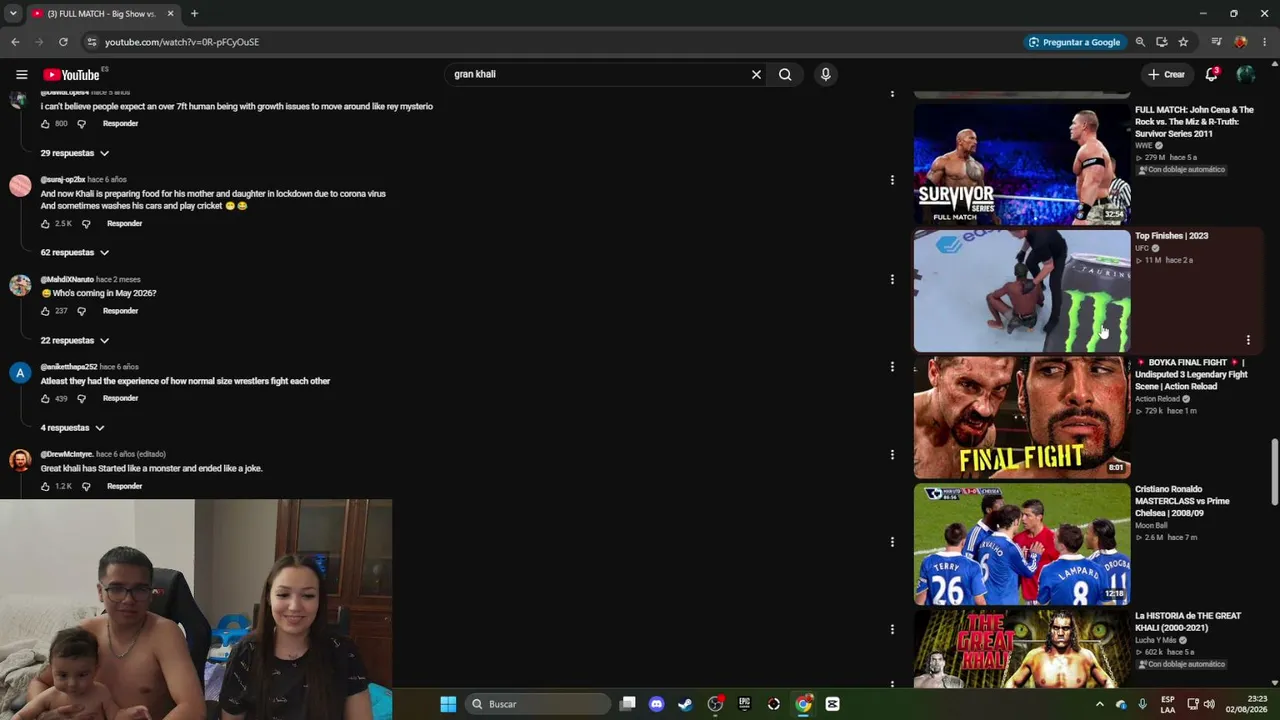Like the 'Who's coming in May 2026?' comment
Image resolution: width=1280 pixels, height=720 pixels.
[x=45, y=311]
